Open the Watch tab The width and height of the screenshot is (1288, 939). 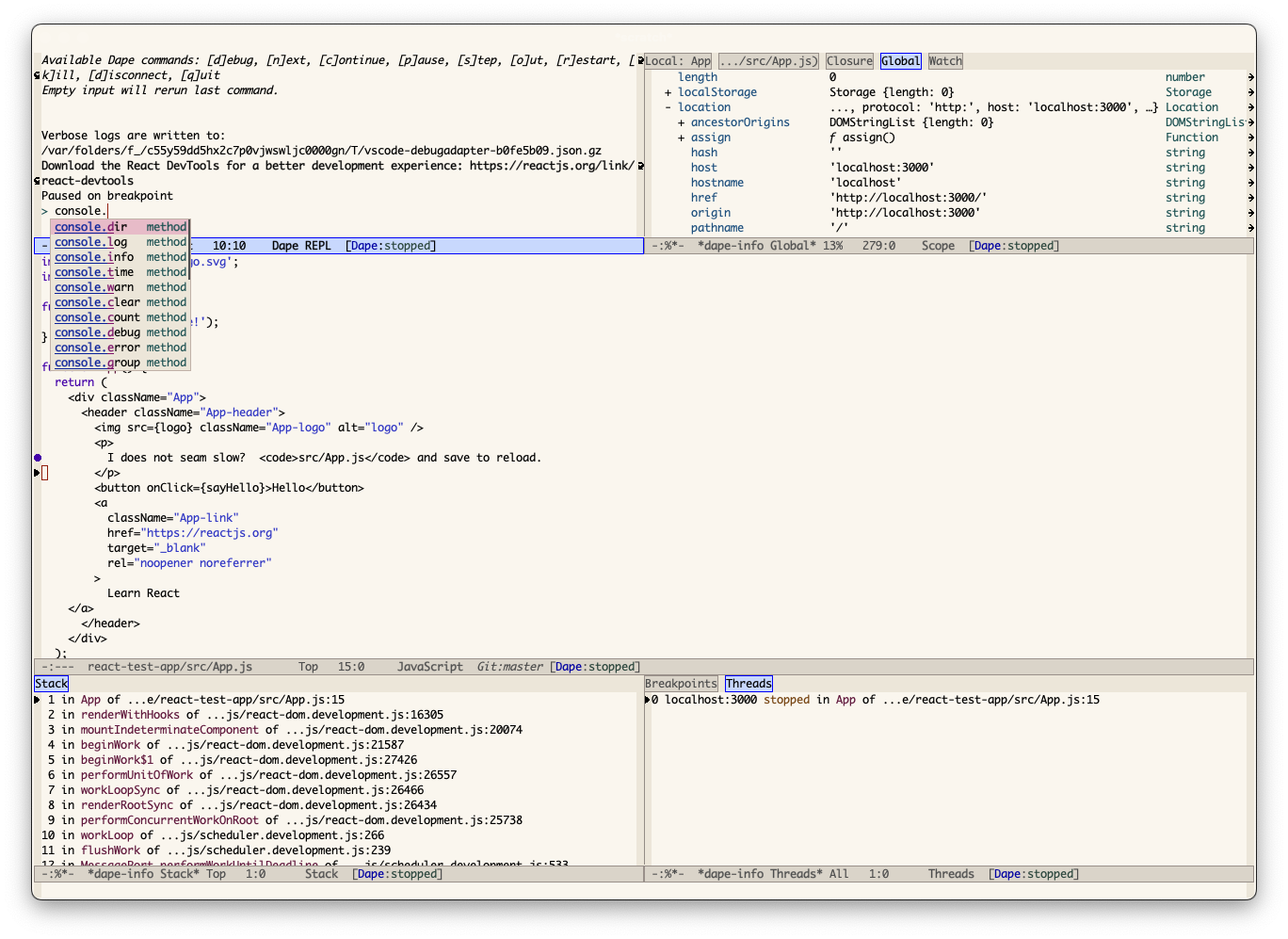[945, 61]
